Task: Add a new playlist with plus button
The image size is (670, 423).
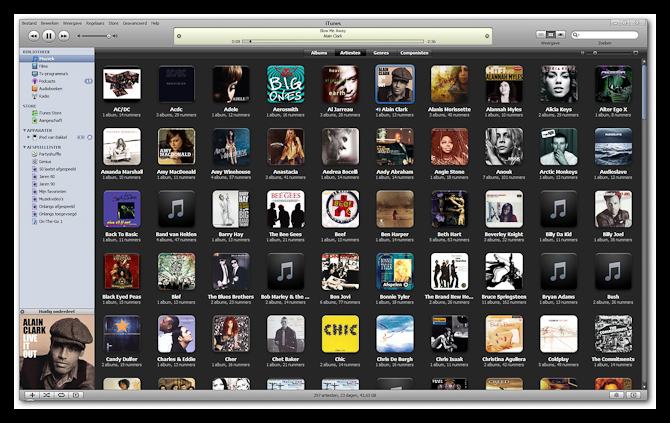Action: (32, 395)
